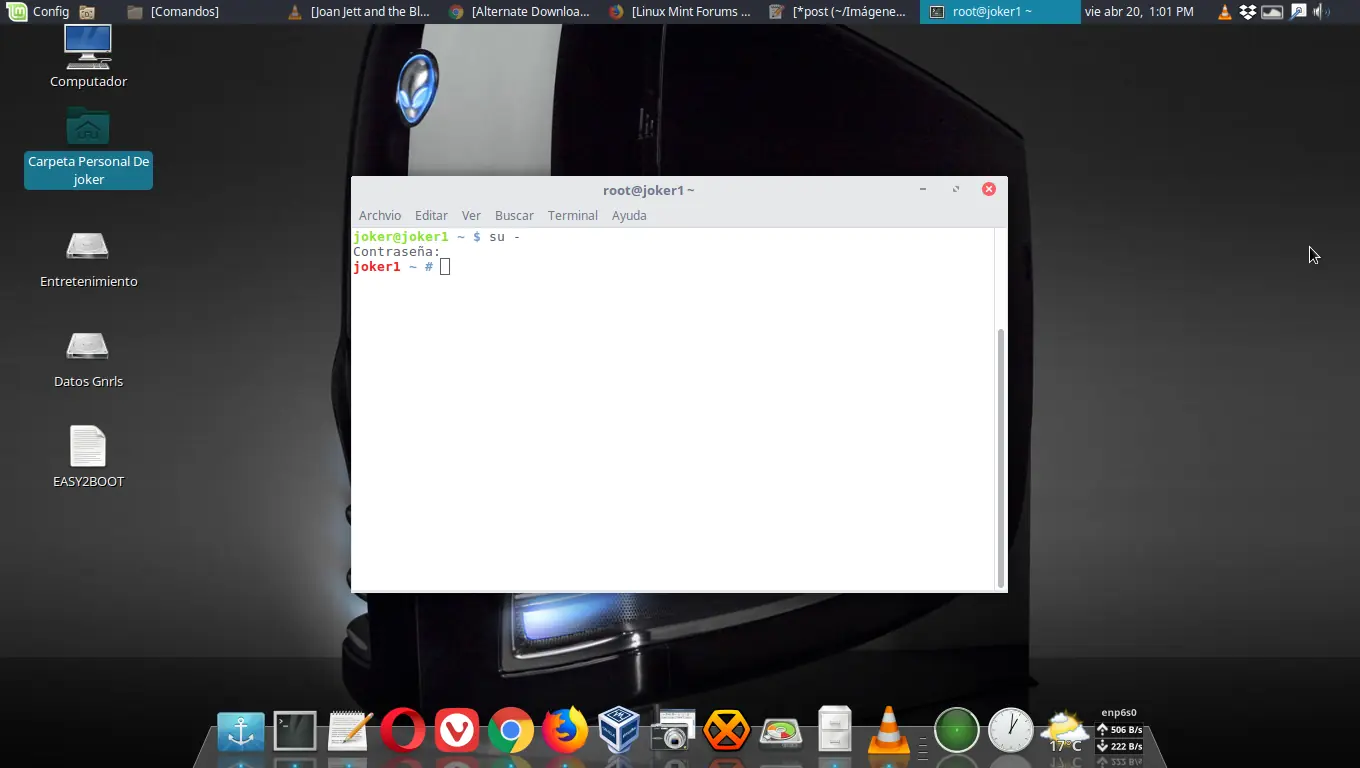
Task: Open the Terminal menu in the menubar
Action: 572,216
